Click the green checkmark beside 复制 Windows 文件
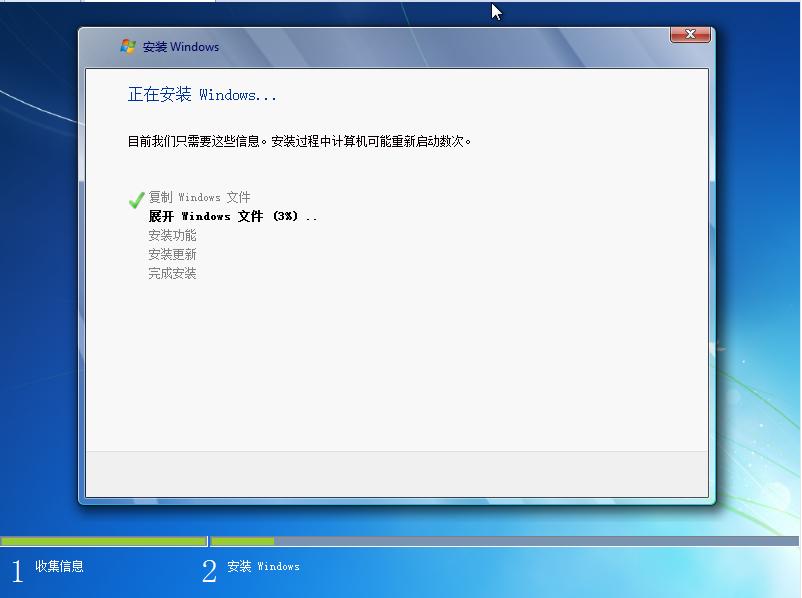Screen dimensions: 802x598 pyautogui.click(x=135, y=198)
